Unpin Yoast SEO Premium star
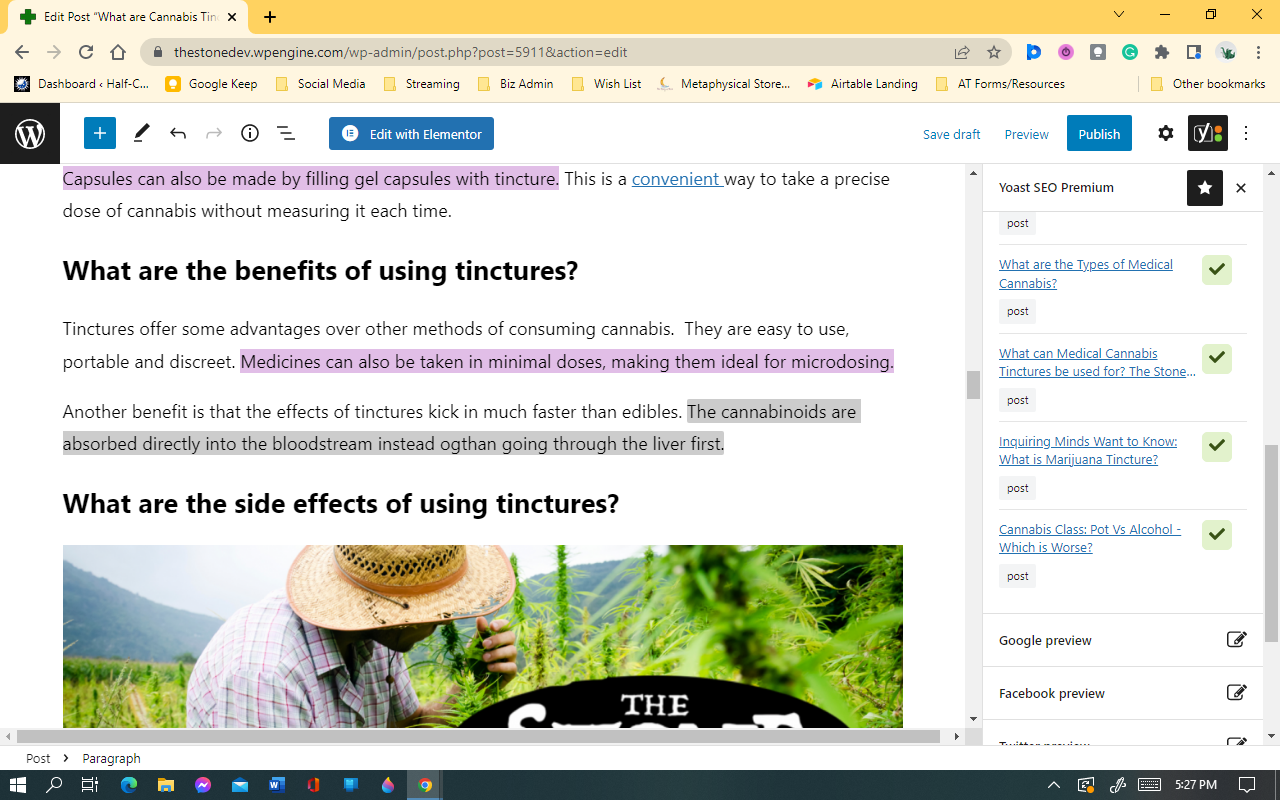Image resolution: width=1280 pixels, height=800 pixels. pos(1205,187)
